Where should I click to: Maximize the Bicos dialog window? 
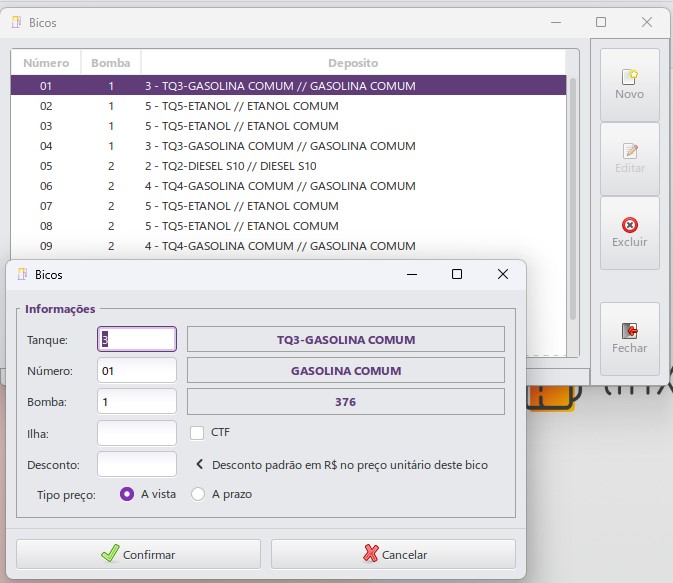pos(457,274)
